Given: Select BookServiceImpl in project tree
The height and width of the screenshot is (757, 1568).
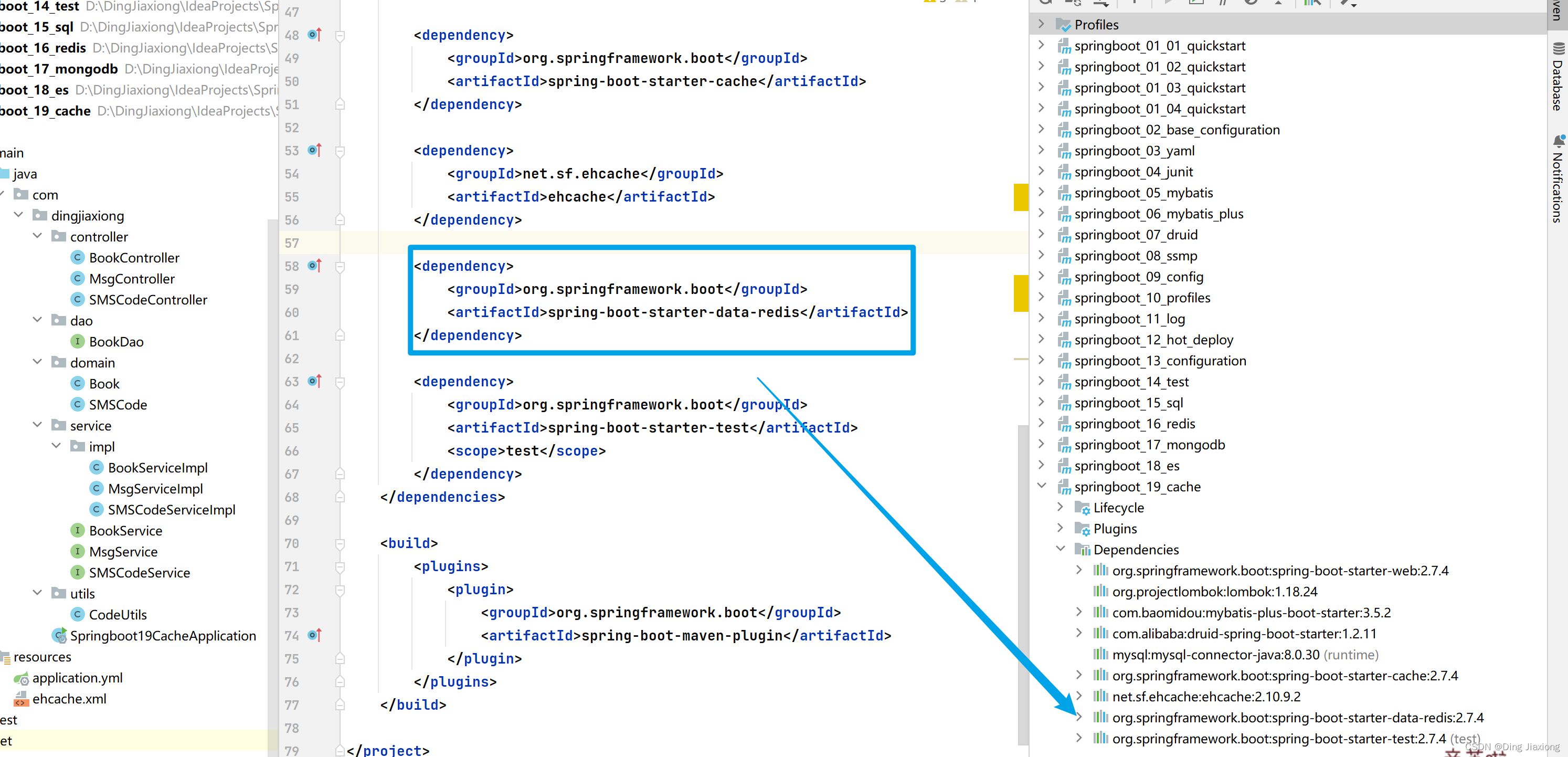Looking at the screenshot, I should point(157,468).
